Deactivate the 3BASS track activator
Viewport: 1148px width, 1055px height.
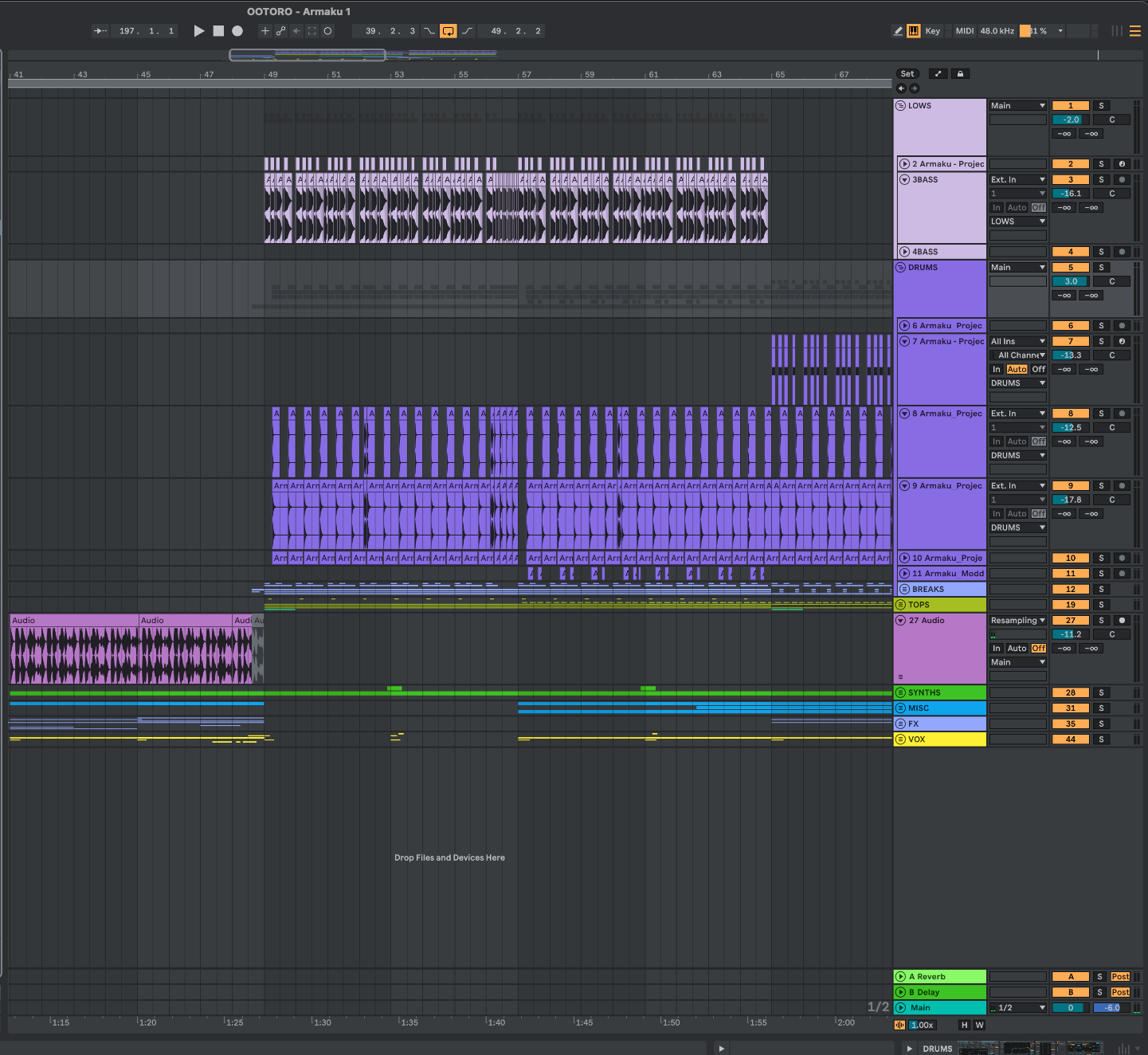click(x=1070, y=180)
